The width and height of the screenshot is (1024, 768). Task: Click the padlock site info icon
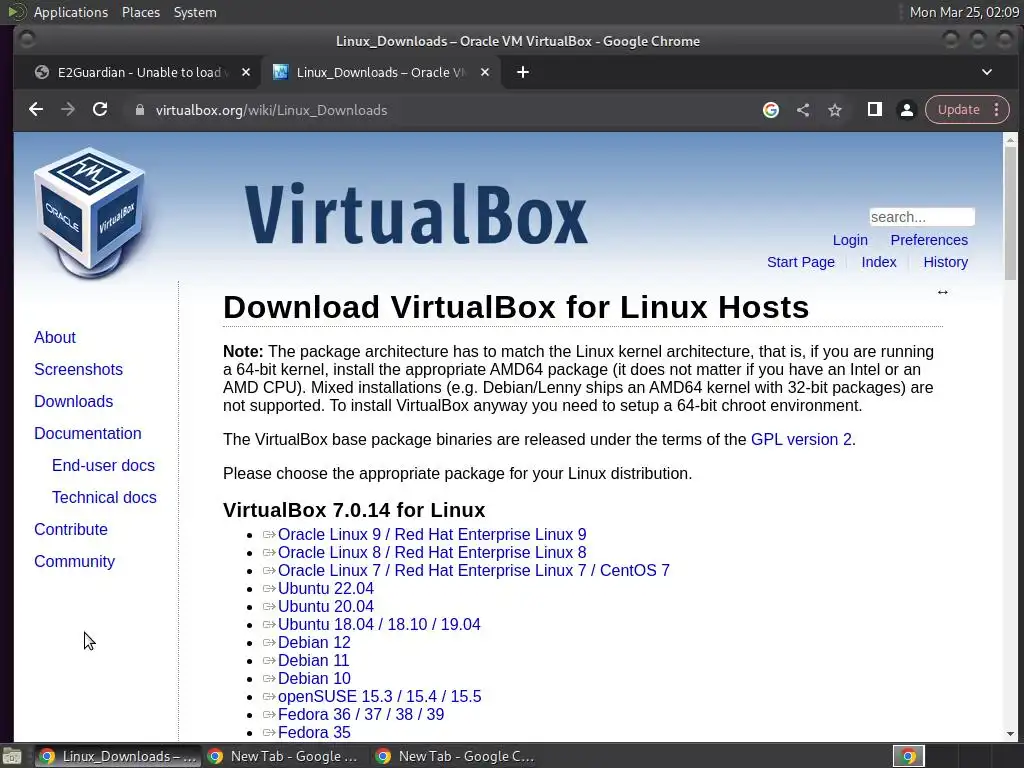[x=140, y=110]
